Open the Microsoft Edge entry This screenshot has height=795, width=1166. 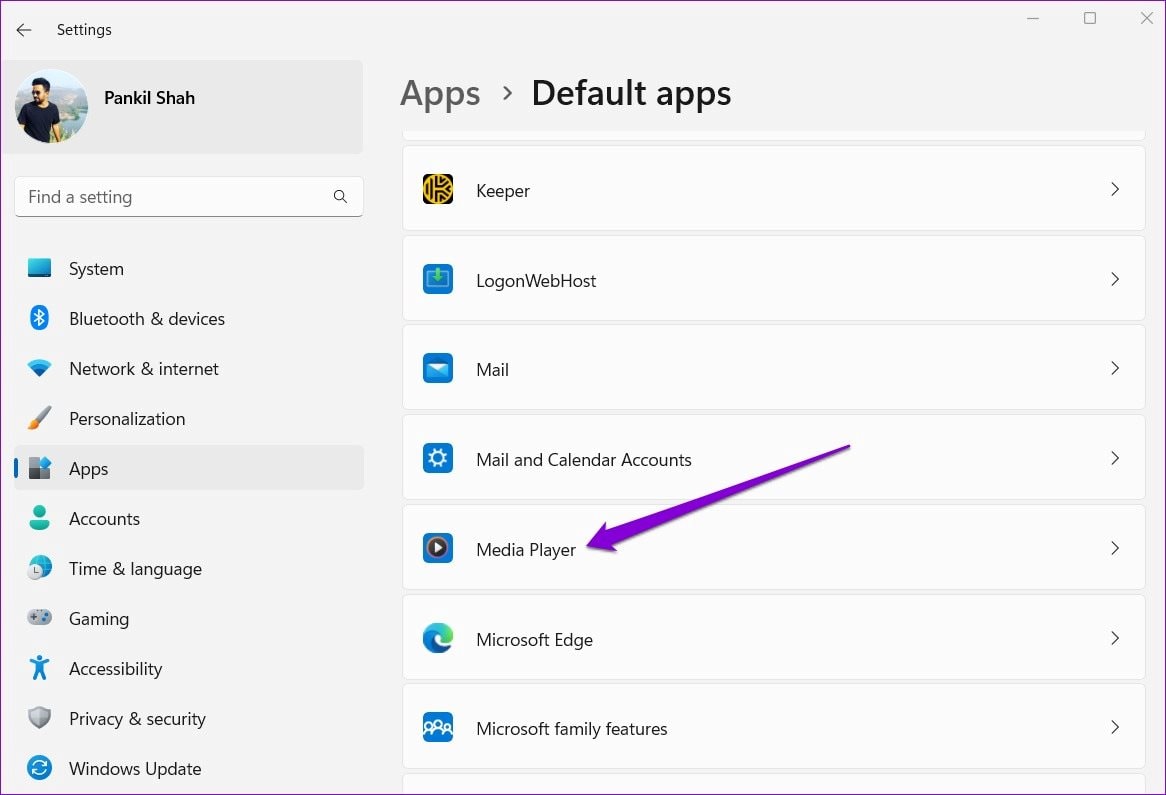coord(773,638)
